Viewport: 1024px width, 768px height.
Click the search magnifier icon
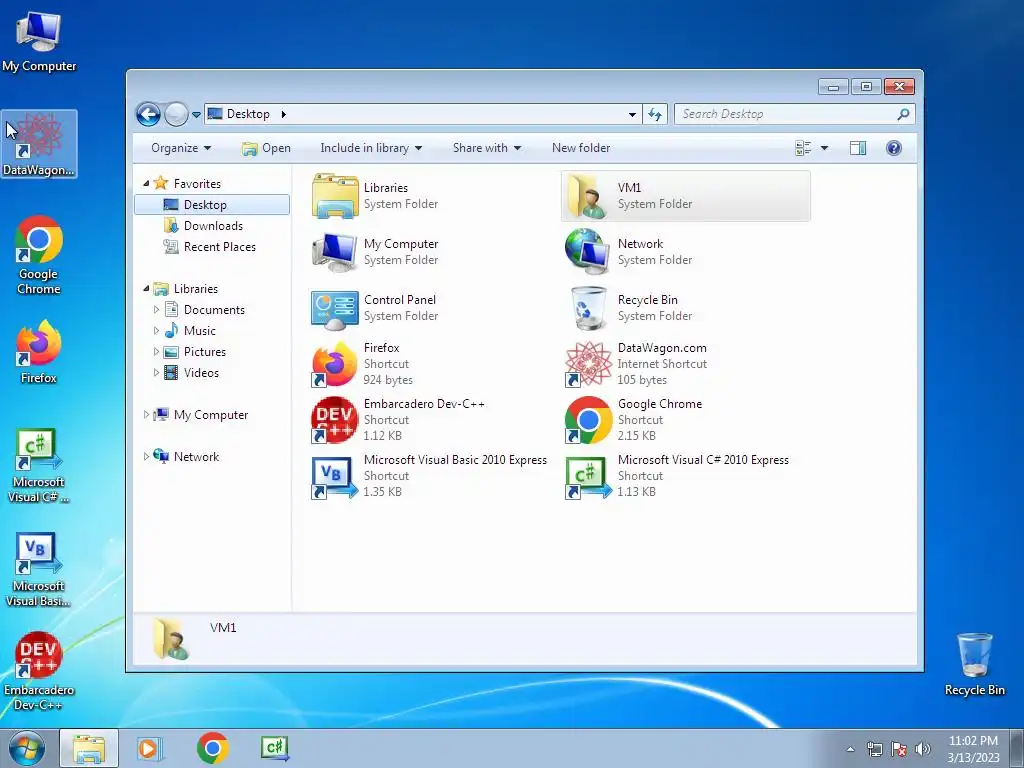pyautogui.click(x=903, y=114)
